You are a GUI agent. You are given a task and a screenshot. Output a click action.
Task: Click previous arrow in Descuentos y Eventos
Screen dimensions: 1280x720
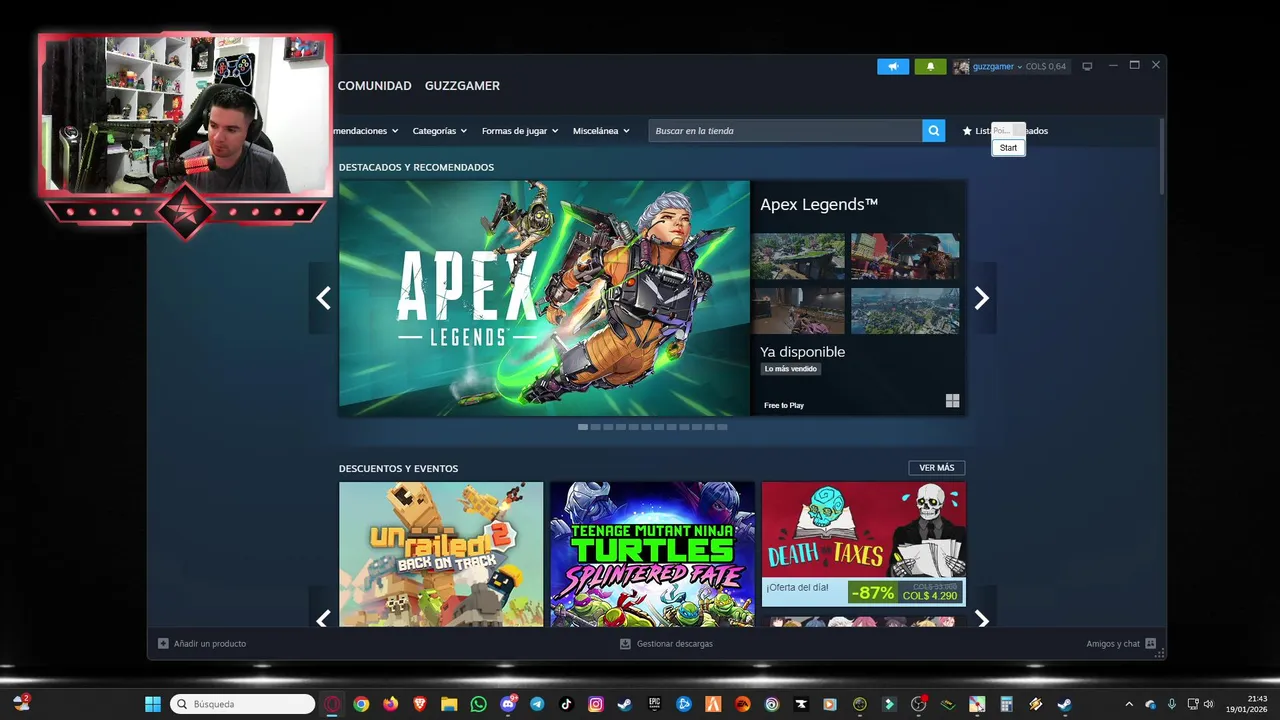point(323,620)
